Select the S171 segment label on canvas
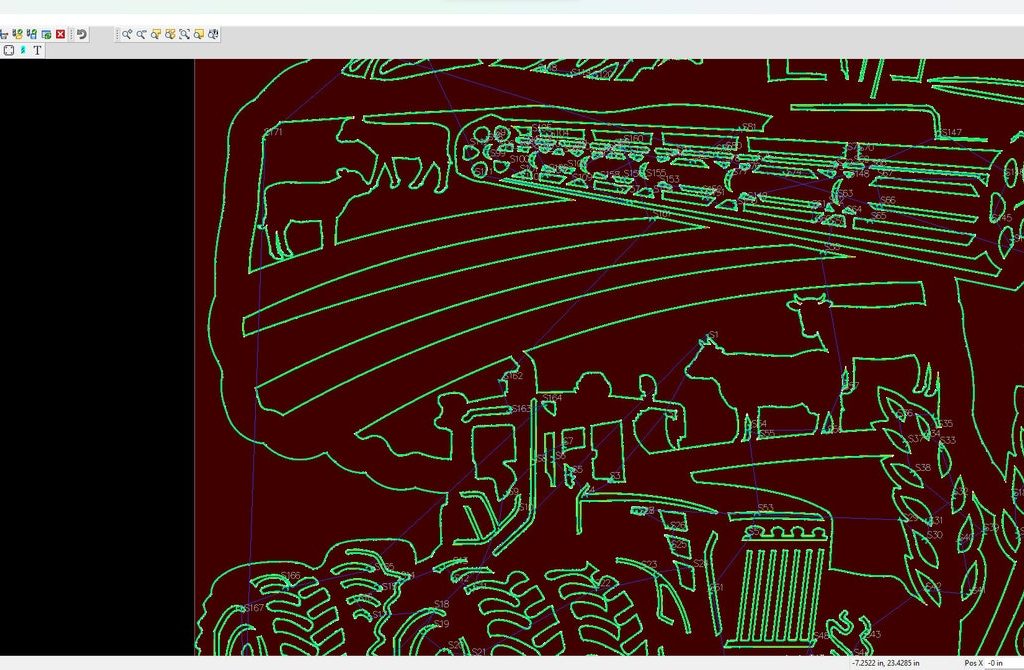The image size is (1024, 670). [273, 132]
